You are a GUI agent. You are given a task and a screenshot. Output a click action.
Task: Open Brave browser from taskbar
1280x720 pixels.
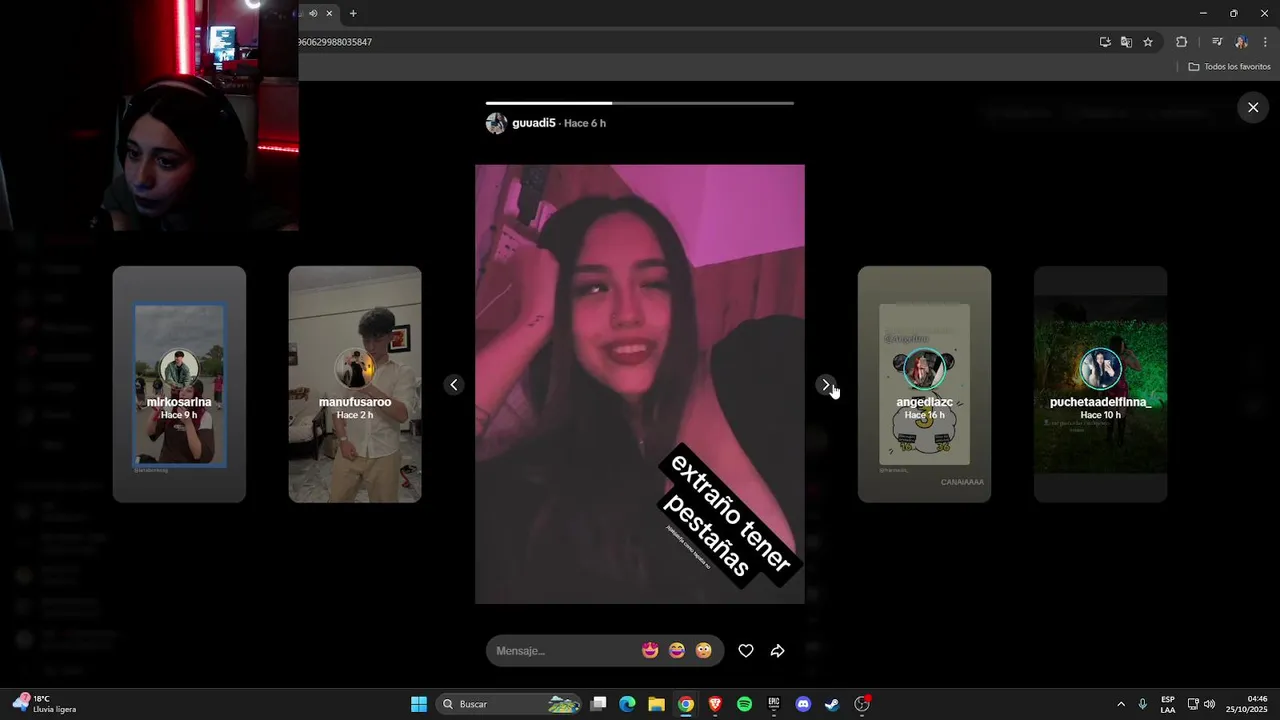(715, 704)
